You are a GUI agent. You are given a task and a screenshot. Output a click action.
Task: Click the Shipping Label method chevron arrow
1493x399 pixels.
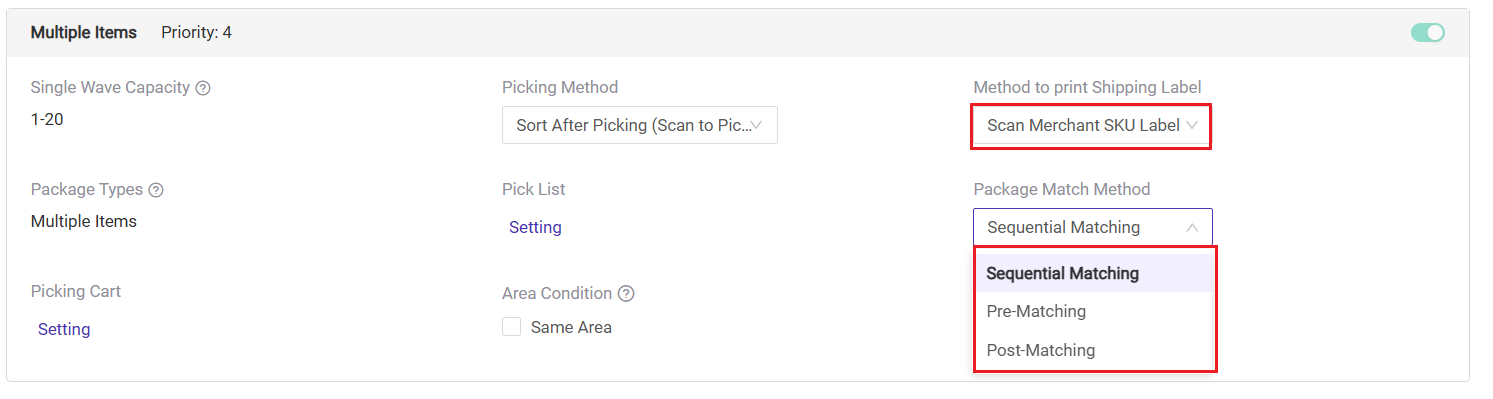point(1191,126)
